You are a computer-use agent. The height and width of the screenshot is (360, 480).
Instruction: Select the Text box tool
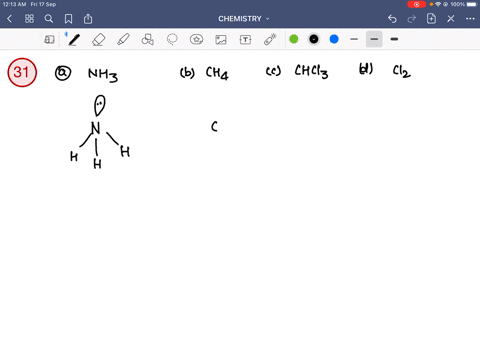coord(245,40)
